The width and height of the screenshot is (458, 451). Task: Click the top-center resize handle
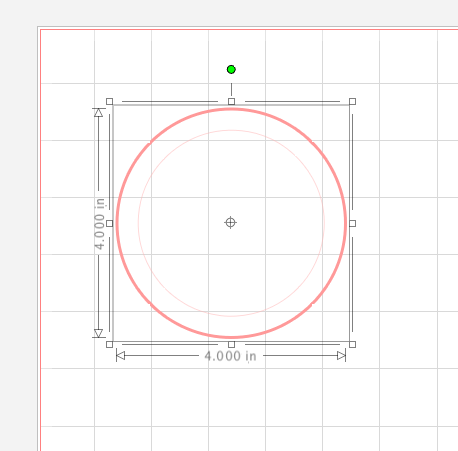click(x=231, y=101)
